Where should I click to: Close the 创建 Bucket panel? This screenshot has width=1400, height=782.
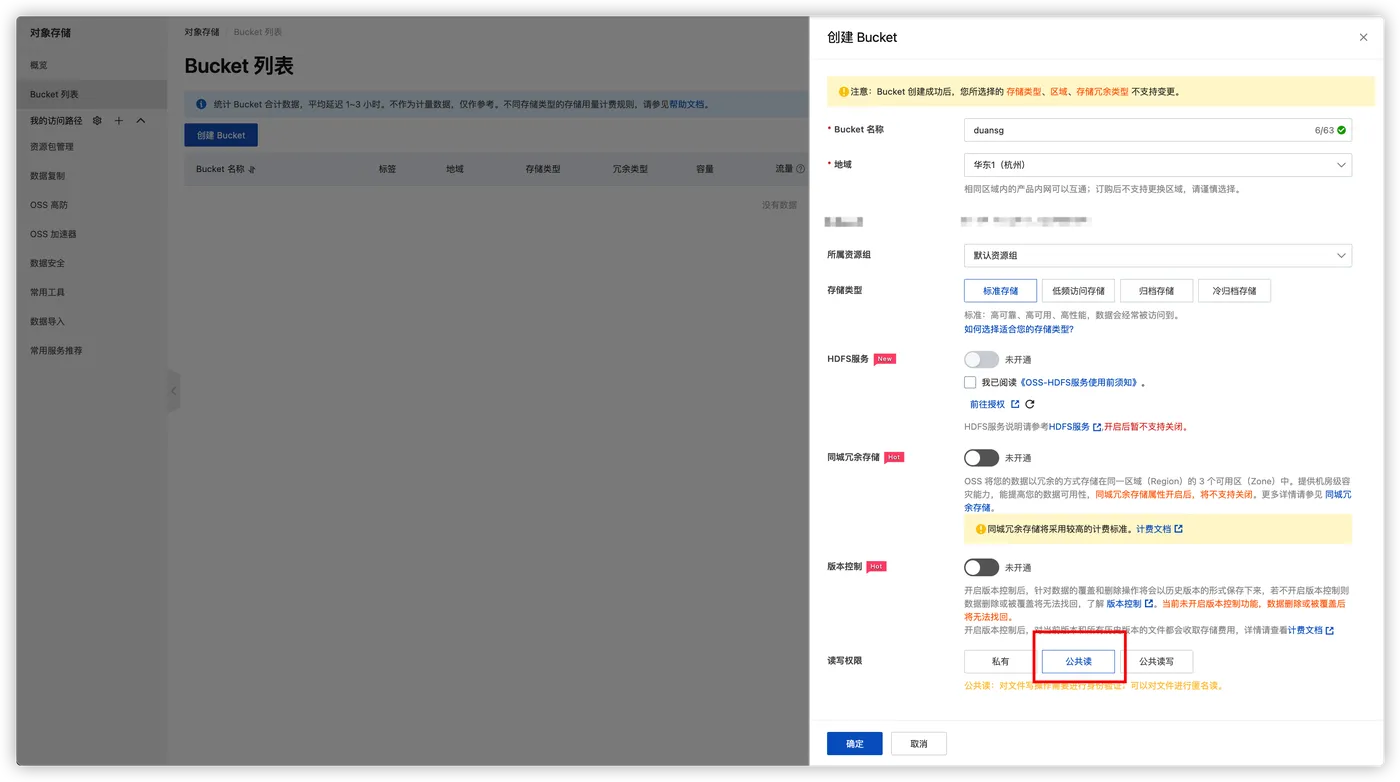point(1363,37)
